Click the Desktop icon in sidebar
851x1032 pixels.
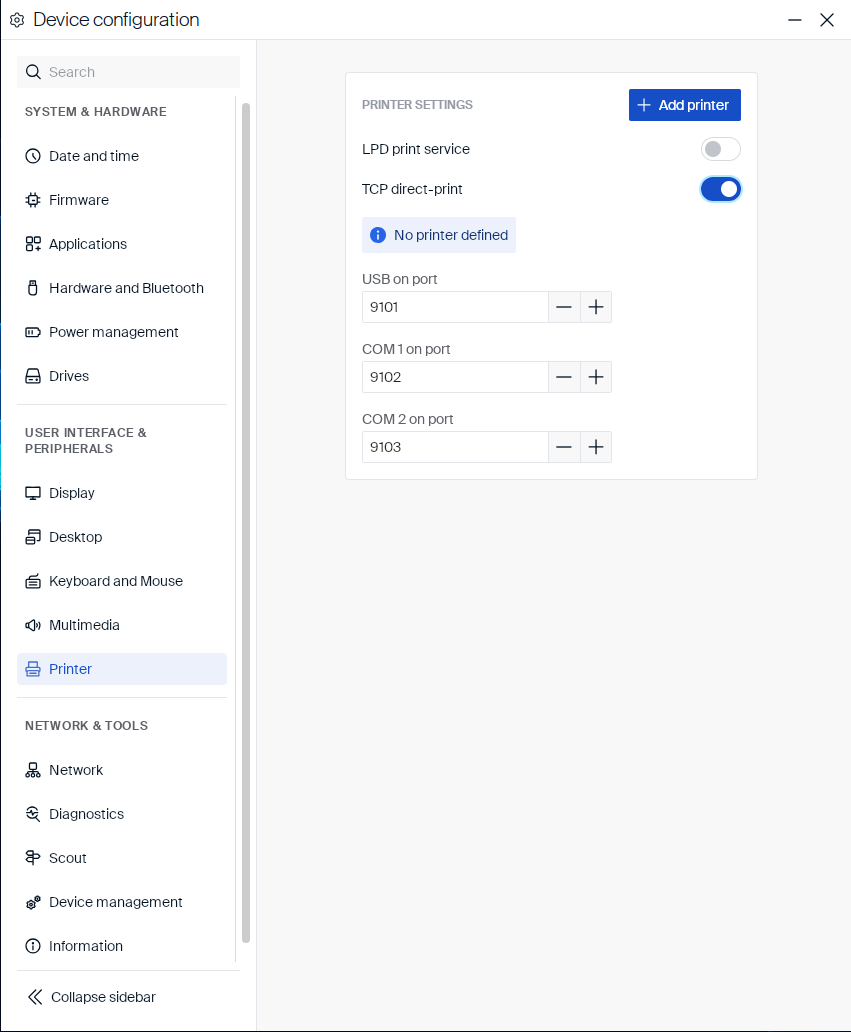33,537
